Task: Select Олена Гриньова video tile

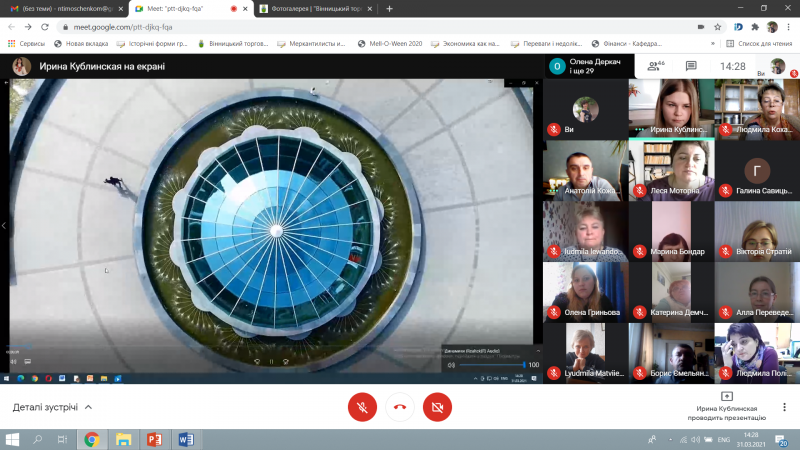Action: tap(585, 292)
